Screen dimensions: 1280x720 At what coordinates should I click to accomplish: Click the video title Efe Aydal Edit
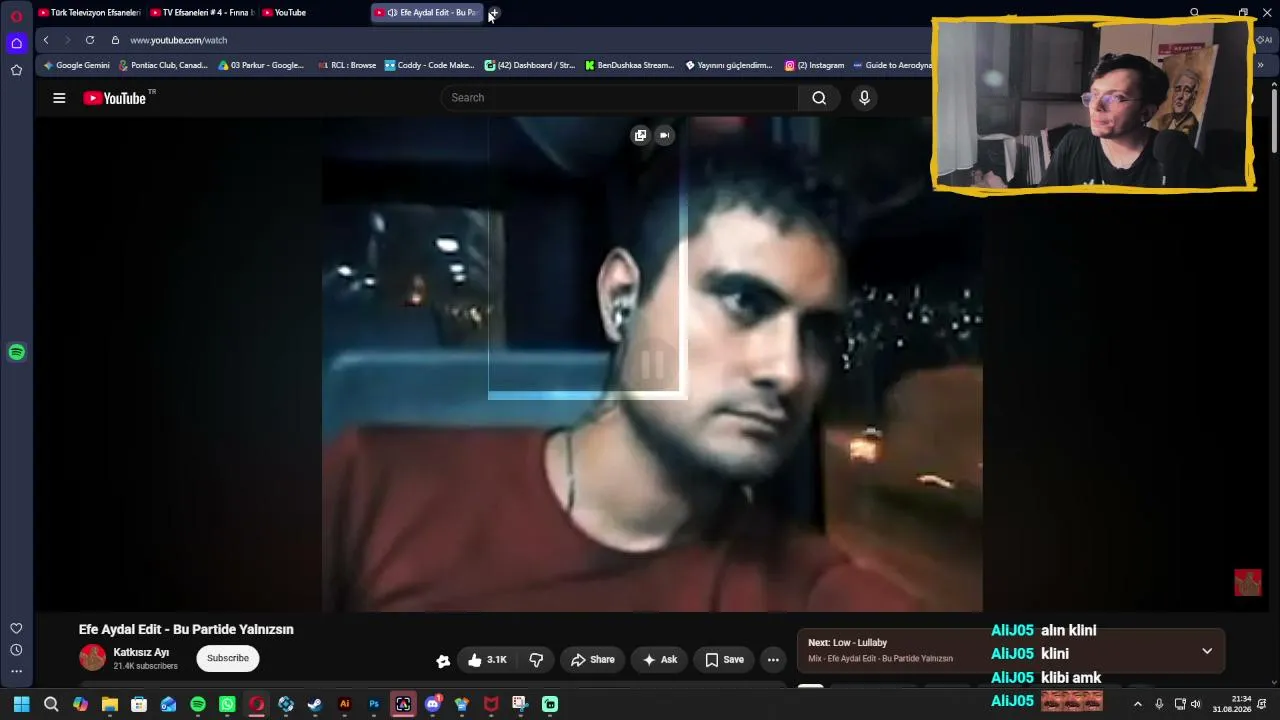coord(186,629)
